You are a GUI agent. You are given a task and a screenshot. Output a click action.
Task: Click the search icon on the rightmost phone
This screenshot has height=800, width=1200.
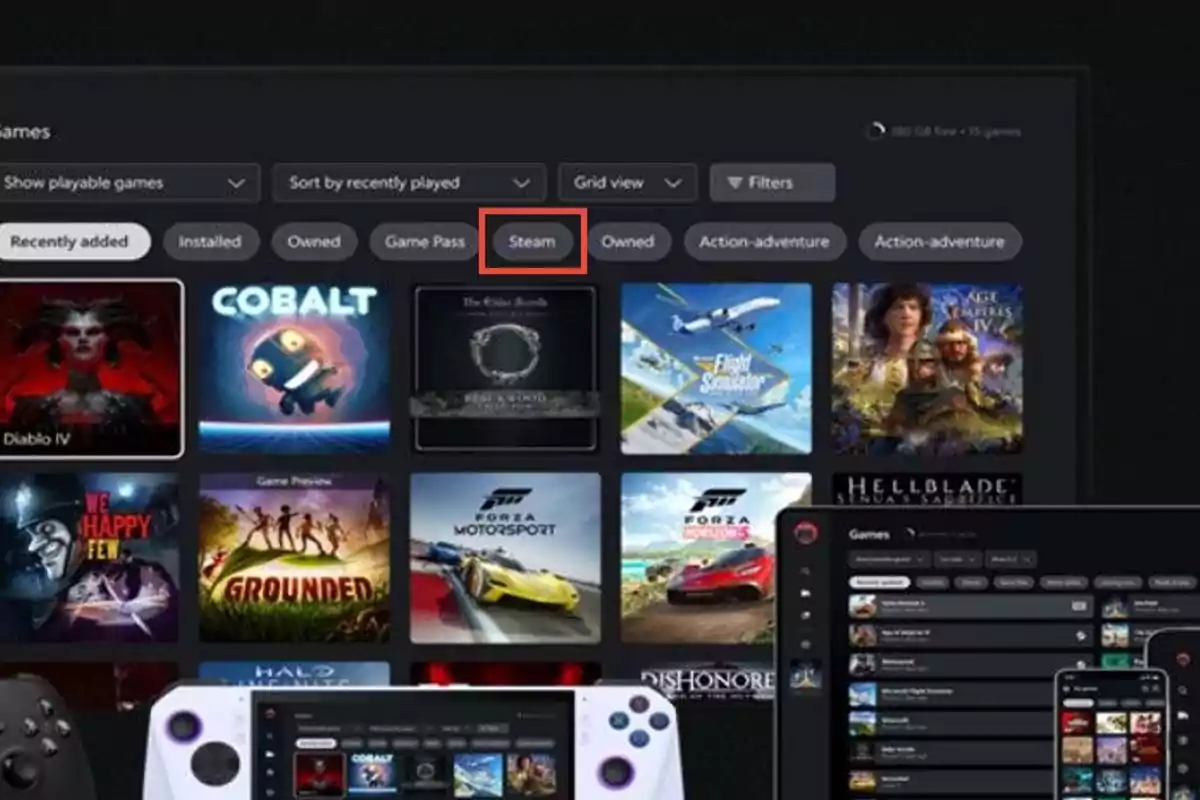coord(1182,690)
